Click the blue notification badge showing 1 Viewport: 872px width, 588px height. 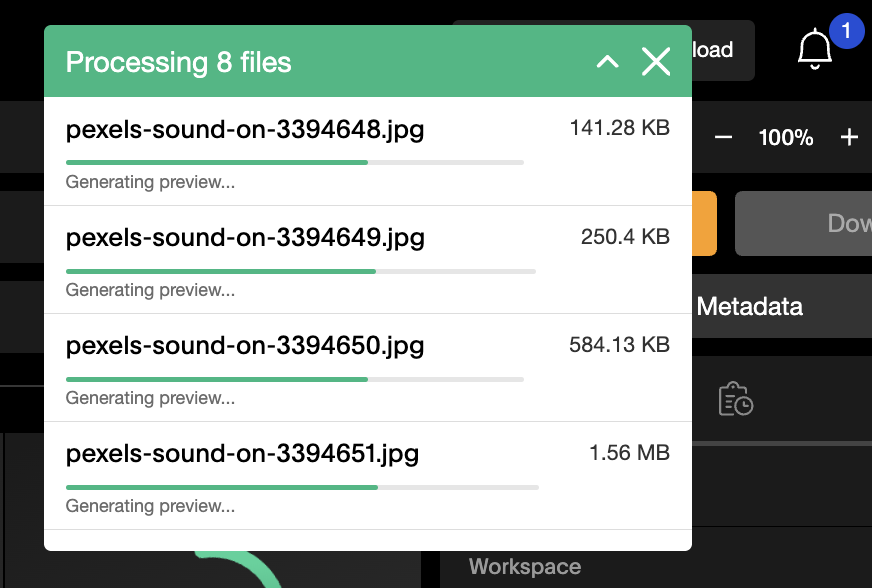tap(846, 31)
